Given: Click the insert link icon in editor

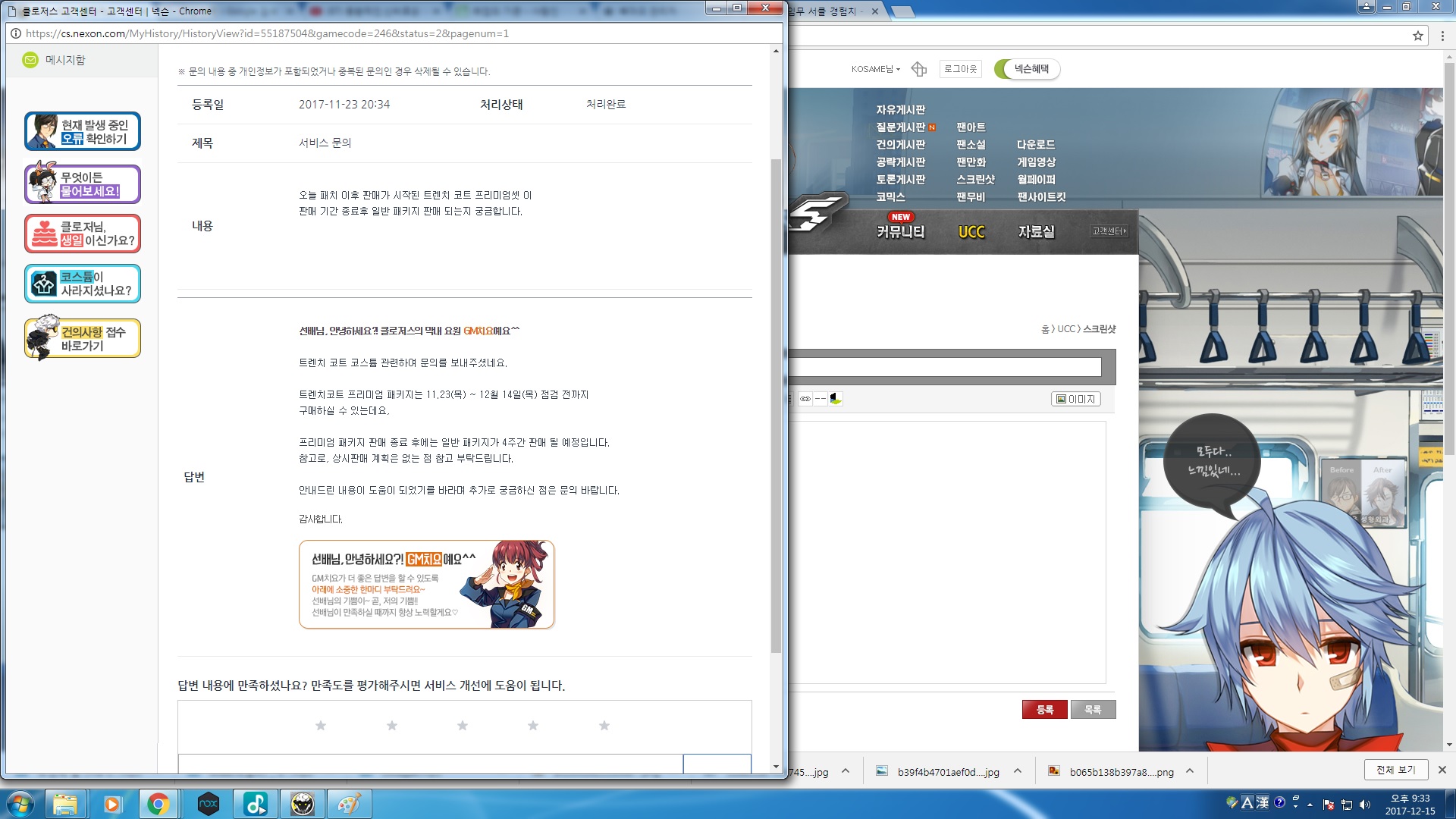Looking at the screenshot, I should [805, 399].
